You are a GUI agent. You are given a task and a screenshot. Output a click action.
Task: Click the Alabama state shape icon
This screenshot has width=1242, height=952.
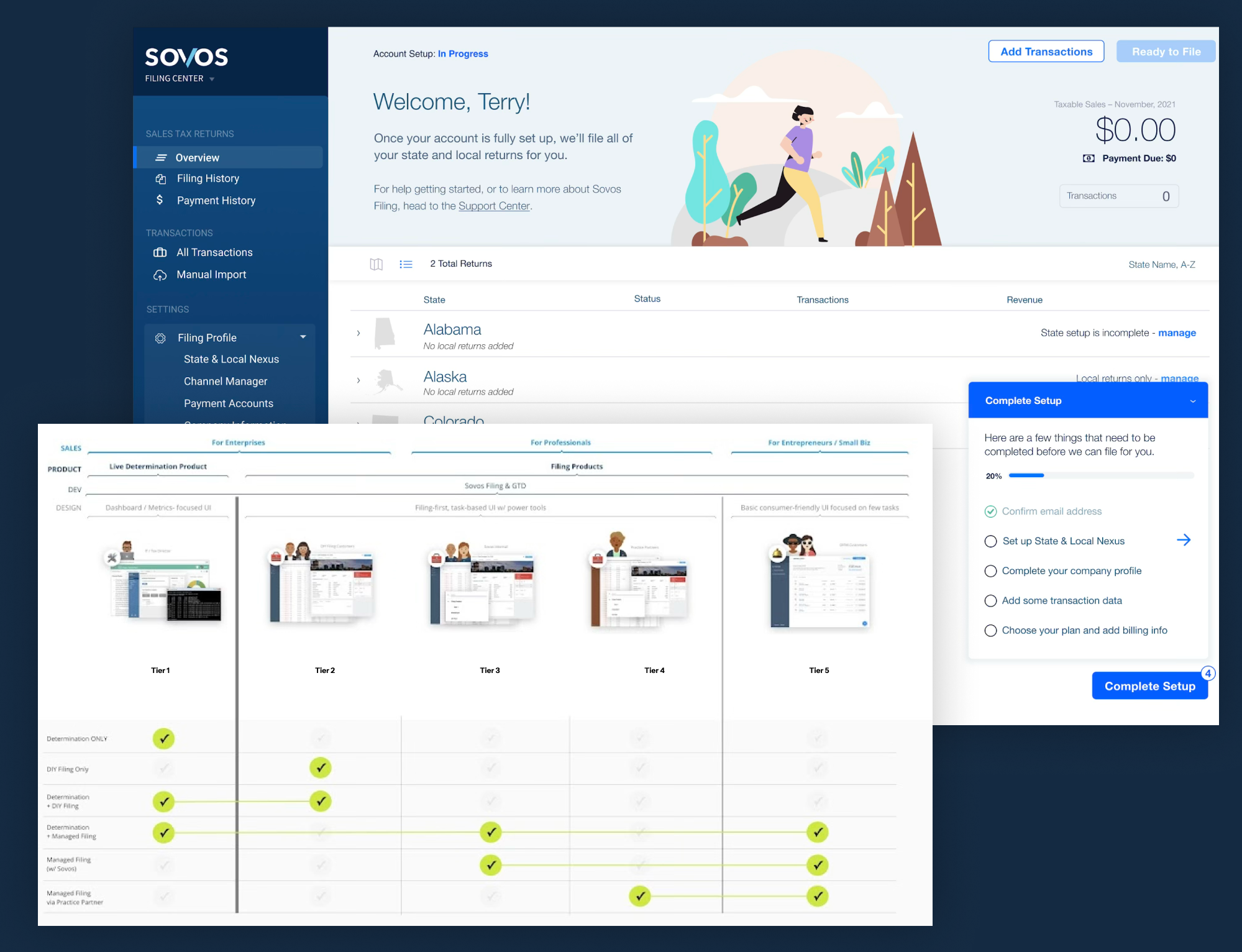click(385, 334)
